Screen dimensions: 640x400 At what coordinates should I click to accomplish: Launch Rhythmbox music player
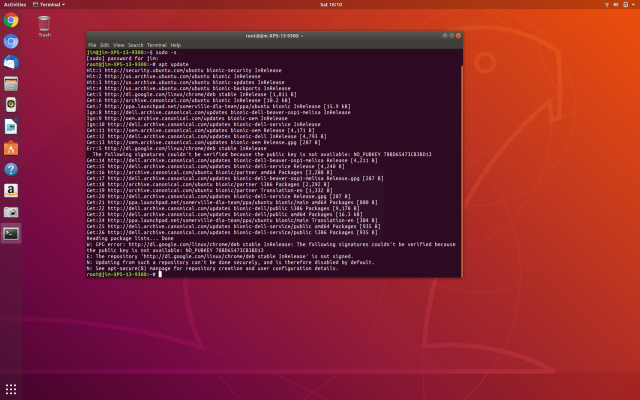tap(11, 104)
